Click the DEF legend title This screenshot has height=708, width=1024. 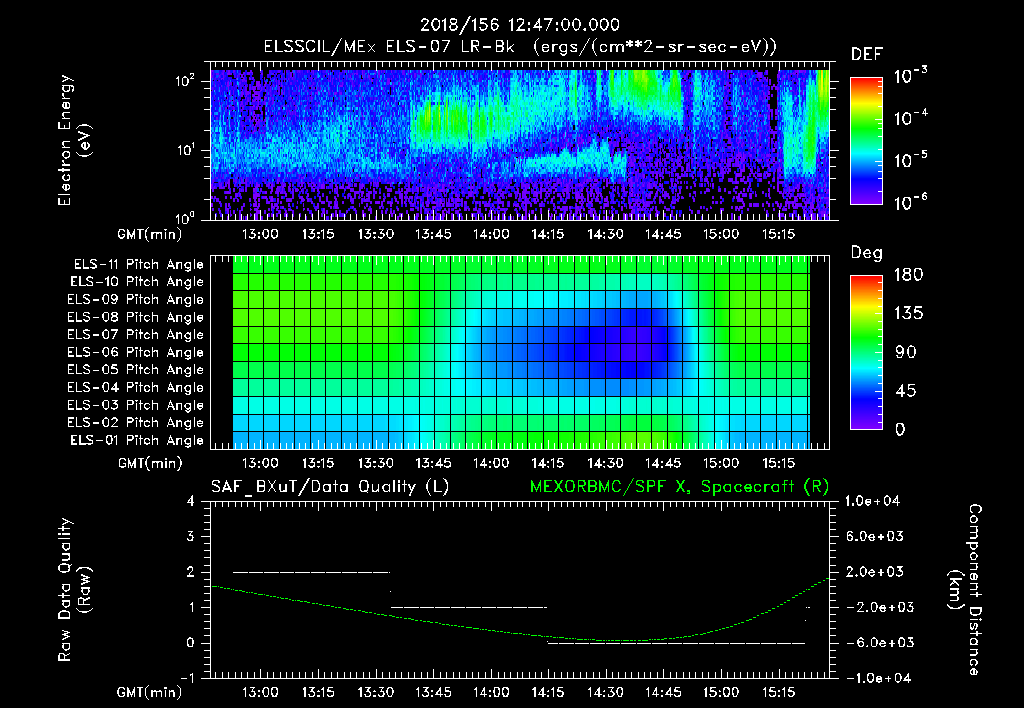pyautogui.click(x=867, y=54)
